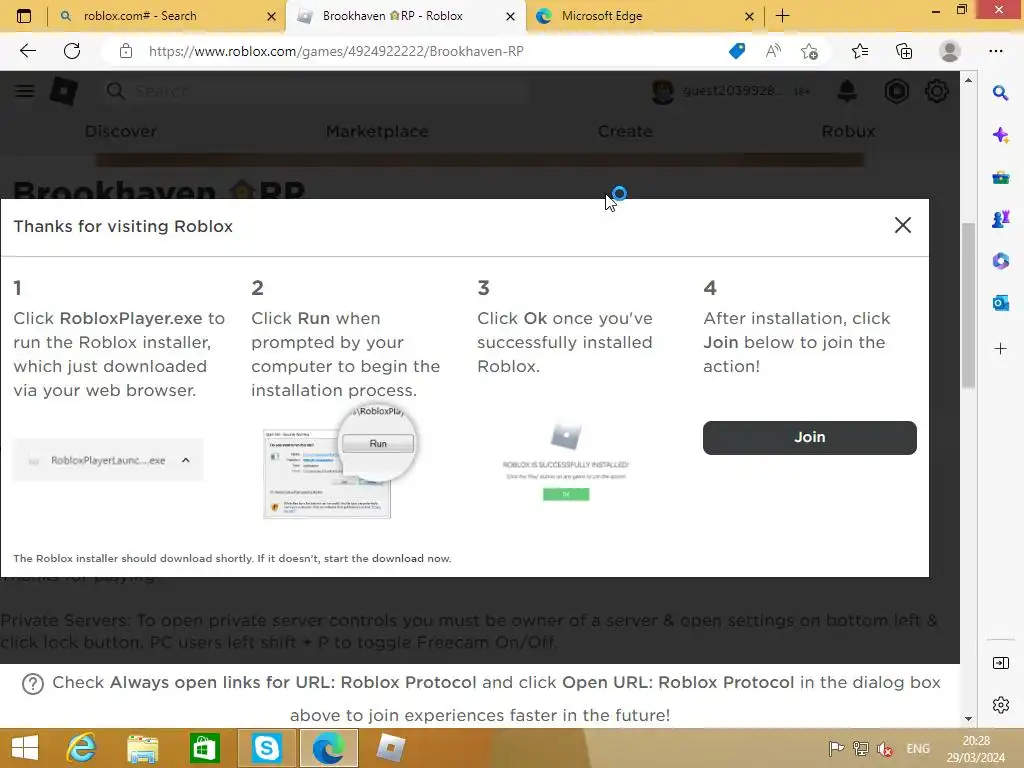Open the Edge sidebar Search icon
Image resolution: width=1024 pixels, height=768 pixels.
[x=1000, y=93]
